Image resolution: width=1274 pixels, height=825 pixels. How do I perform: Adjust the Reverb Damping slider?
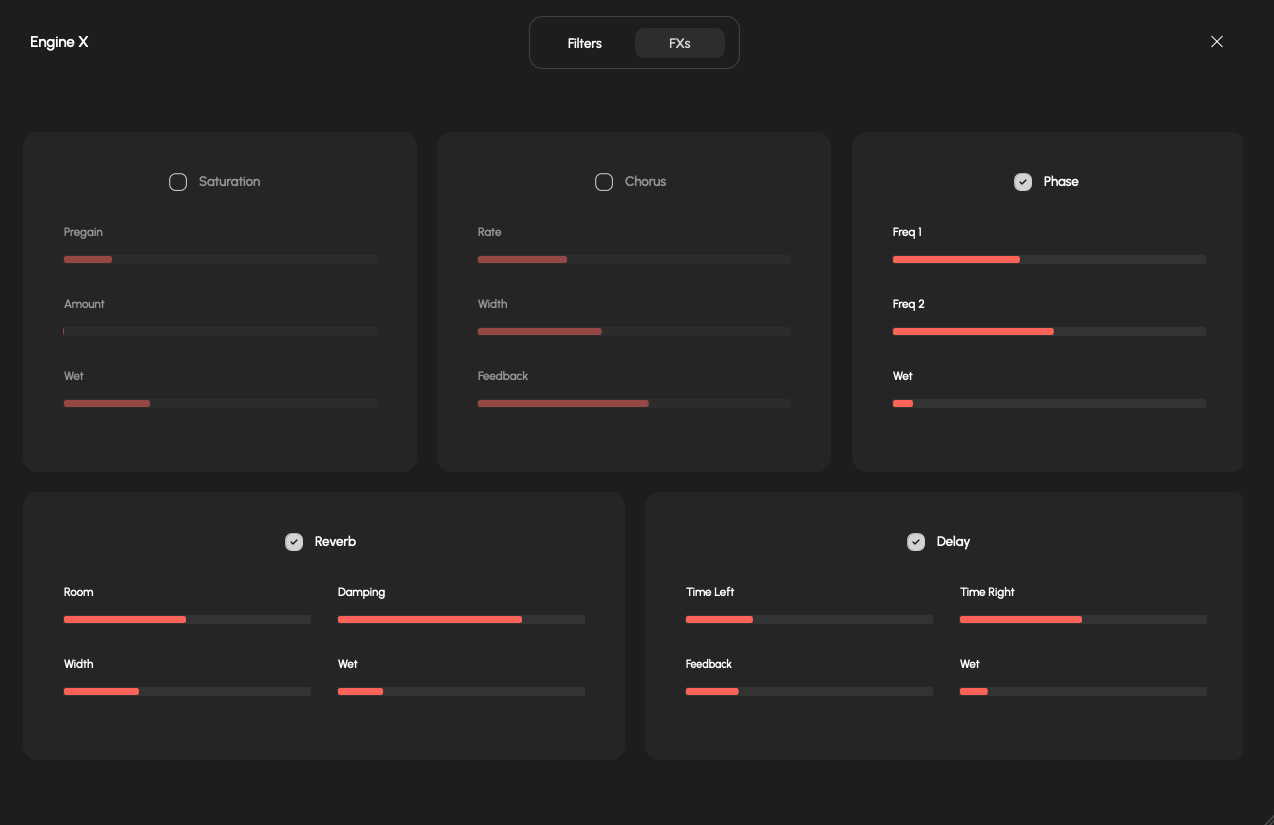[x=461, y=620]
